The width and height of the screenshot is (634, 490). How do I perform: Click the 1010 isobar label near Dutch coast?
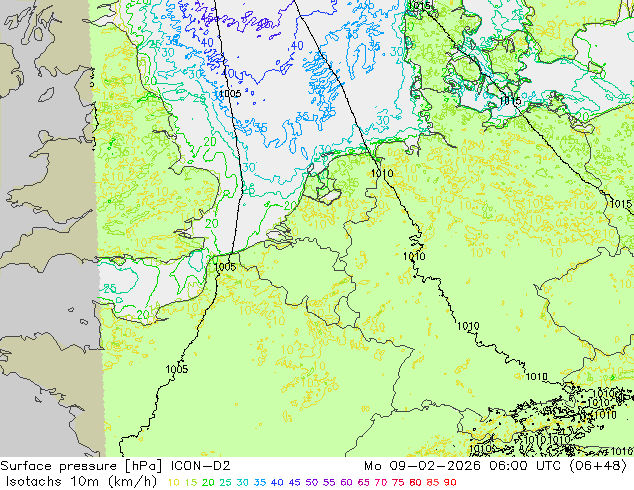point(382,173)
